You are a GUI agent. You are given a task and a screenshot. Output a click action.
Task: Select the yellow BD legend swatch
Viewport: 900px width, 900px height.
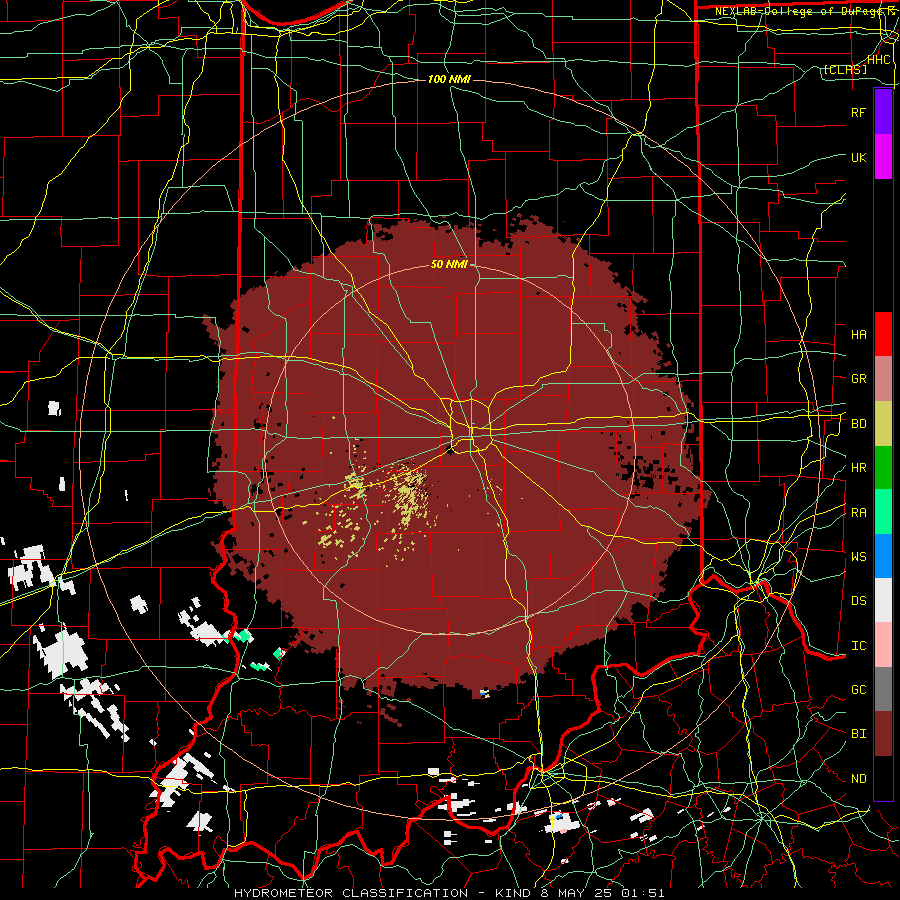pos(883,424)
